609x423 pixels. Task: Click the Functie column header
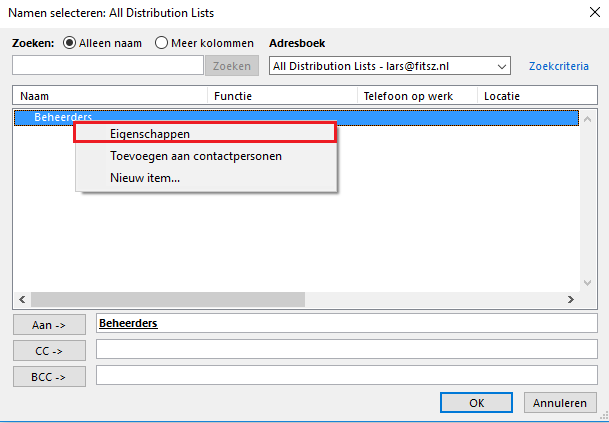tap(282, 96)
